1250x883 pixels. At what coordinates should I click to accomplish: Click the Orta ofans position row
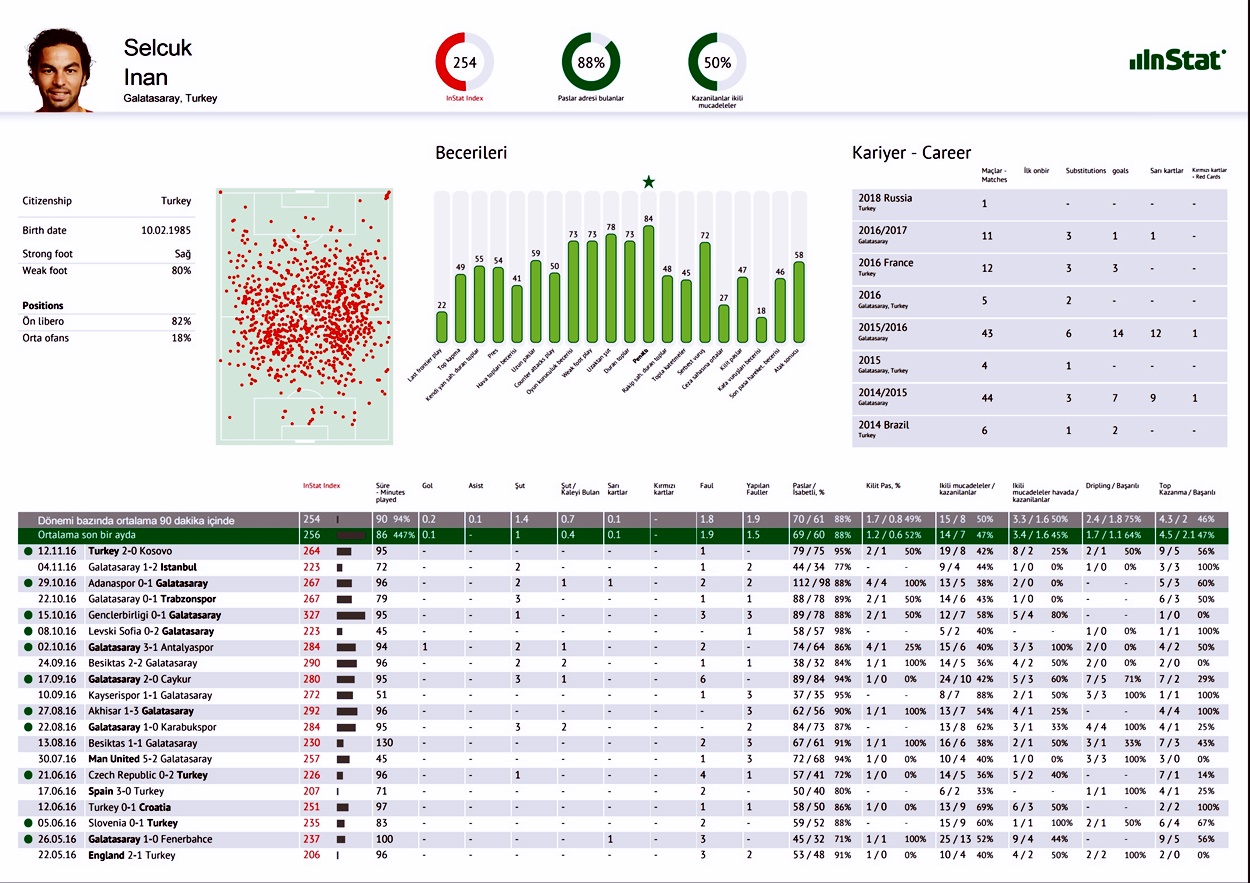(x=107, y=338)
